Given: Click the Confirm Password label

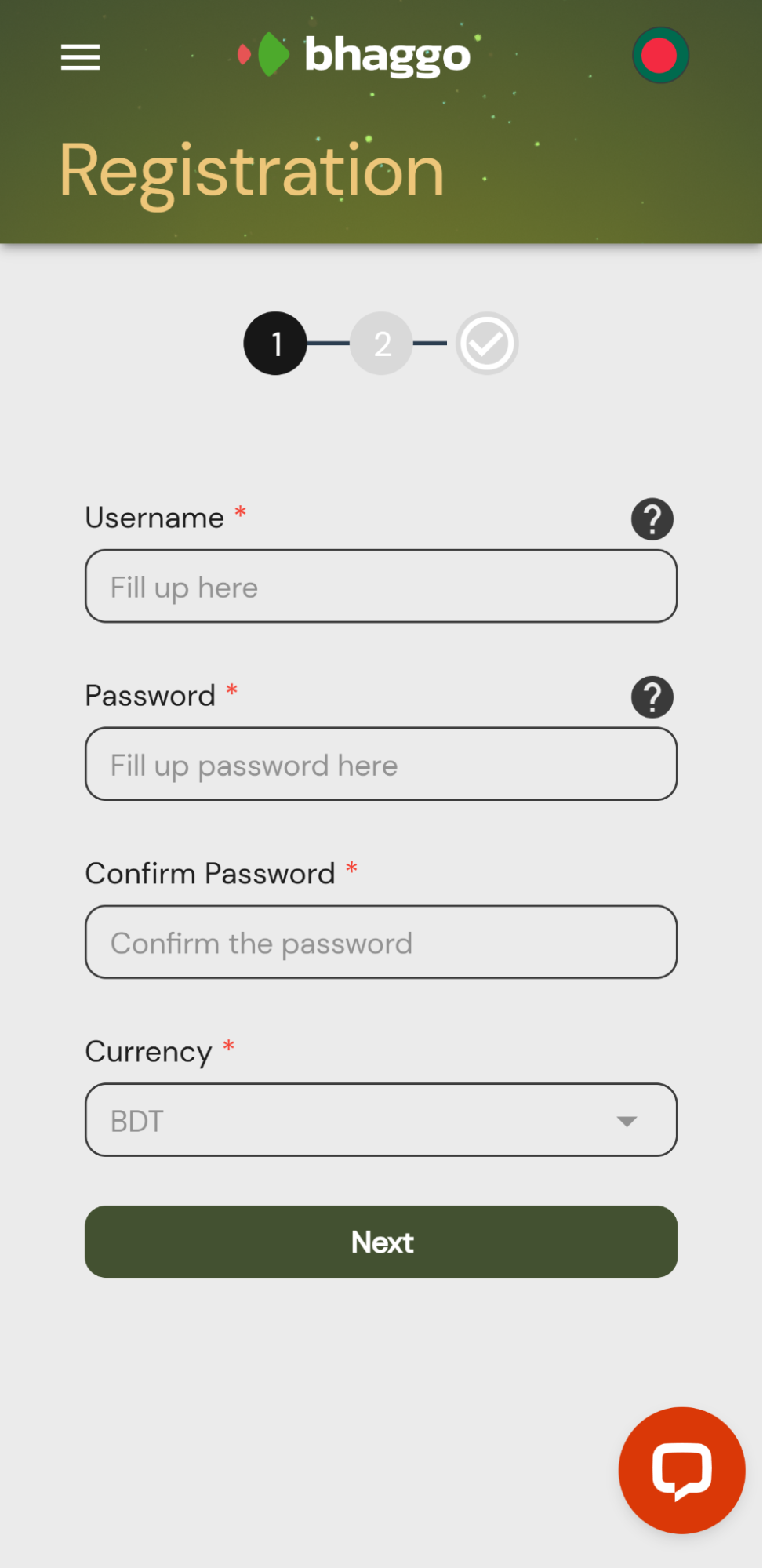Looking at the screenshot, I should 210,873.
